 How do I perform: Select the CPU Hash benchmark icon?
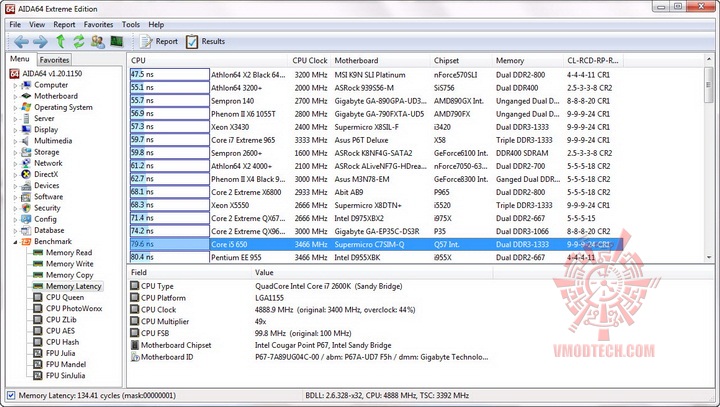38,342
